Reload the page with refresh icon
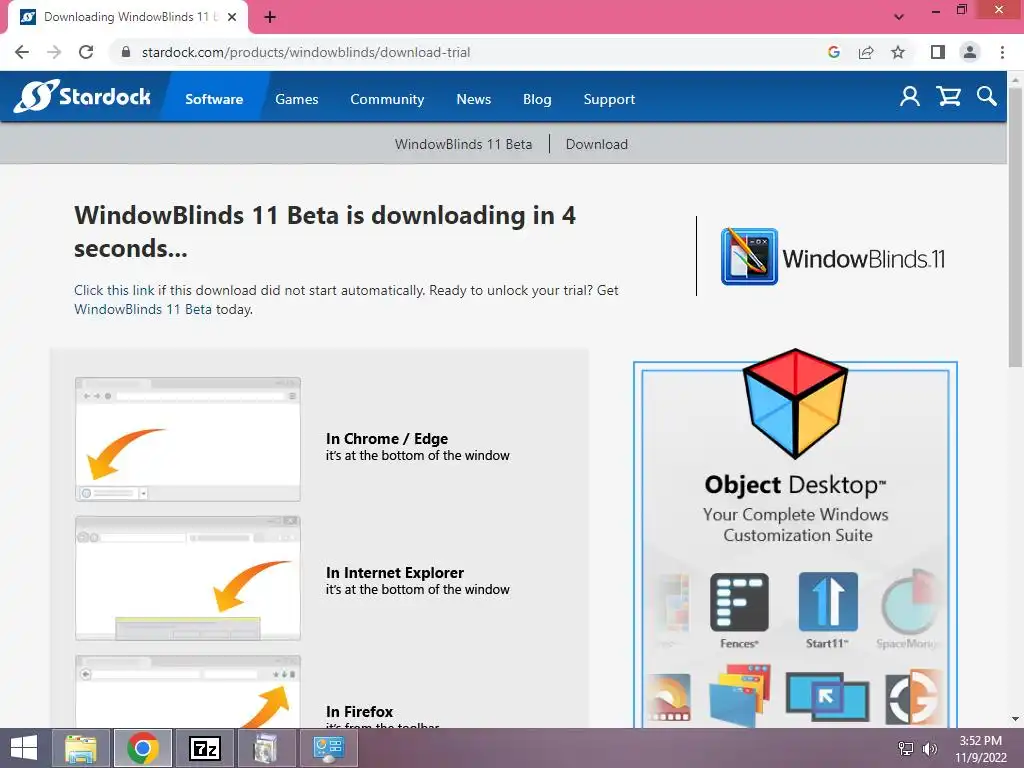This screenshot has width=1024, height=768. click(86, 52)
